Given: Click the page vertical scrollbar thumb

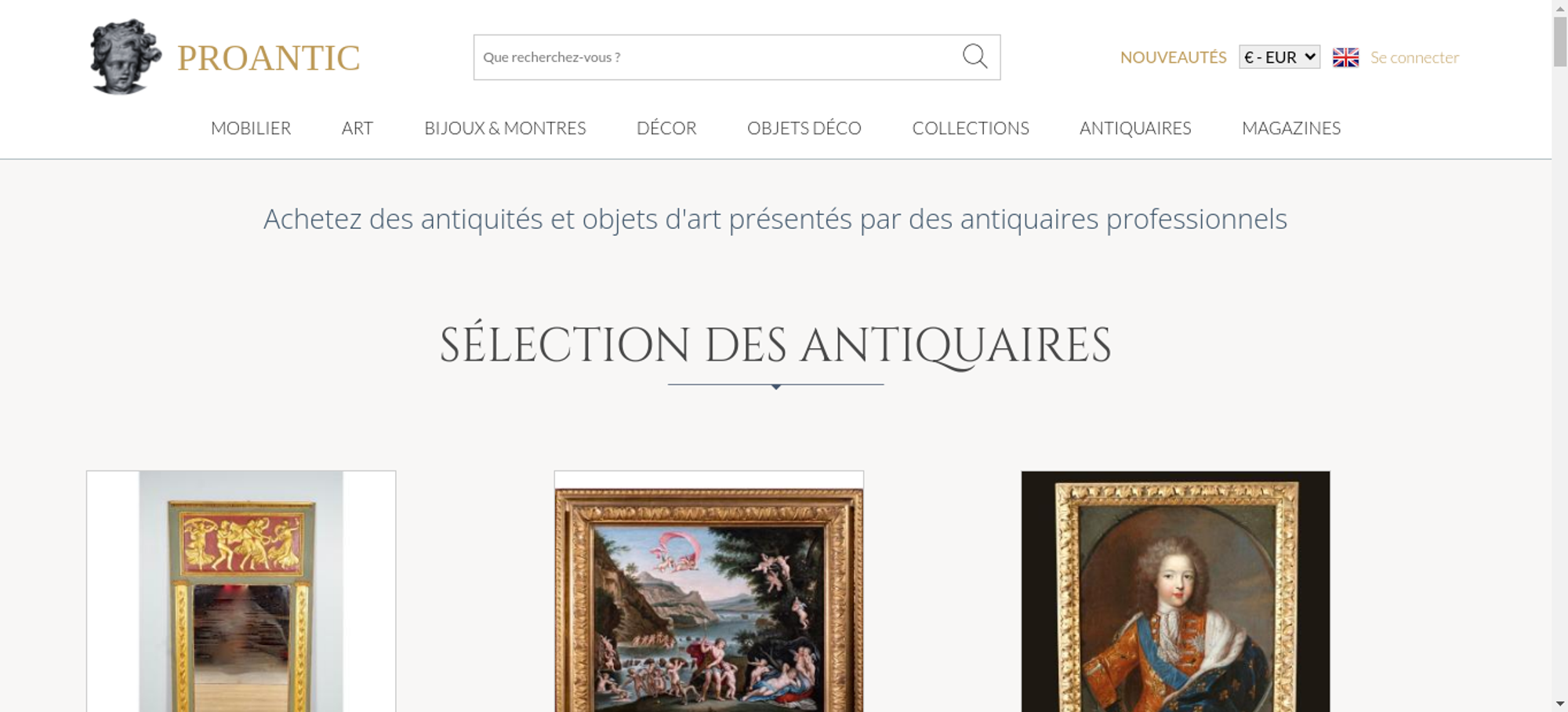Looking at the screenshot, I should pos(1559,42).
